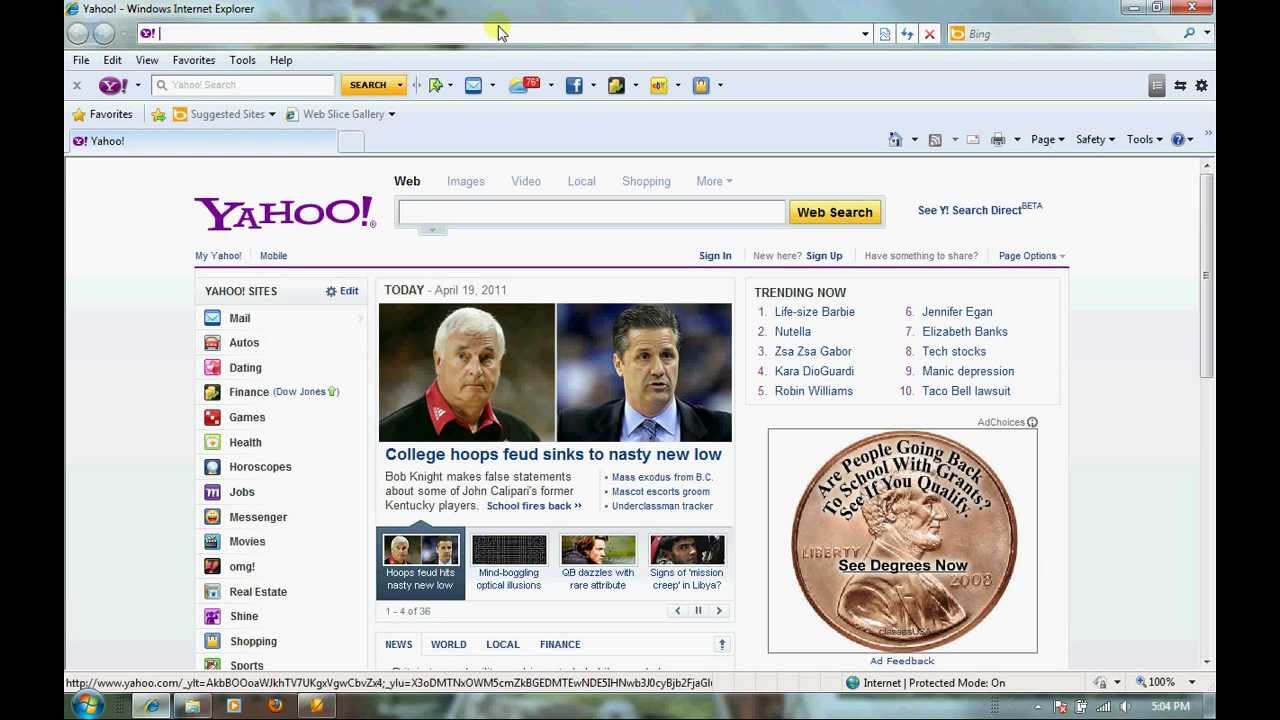Click the Stop loading X button
1280x720 pixels.
(929, 34)
